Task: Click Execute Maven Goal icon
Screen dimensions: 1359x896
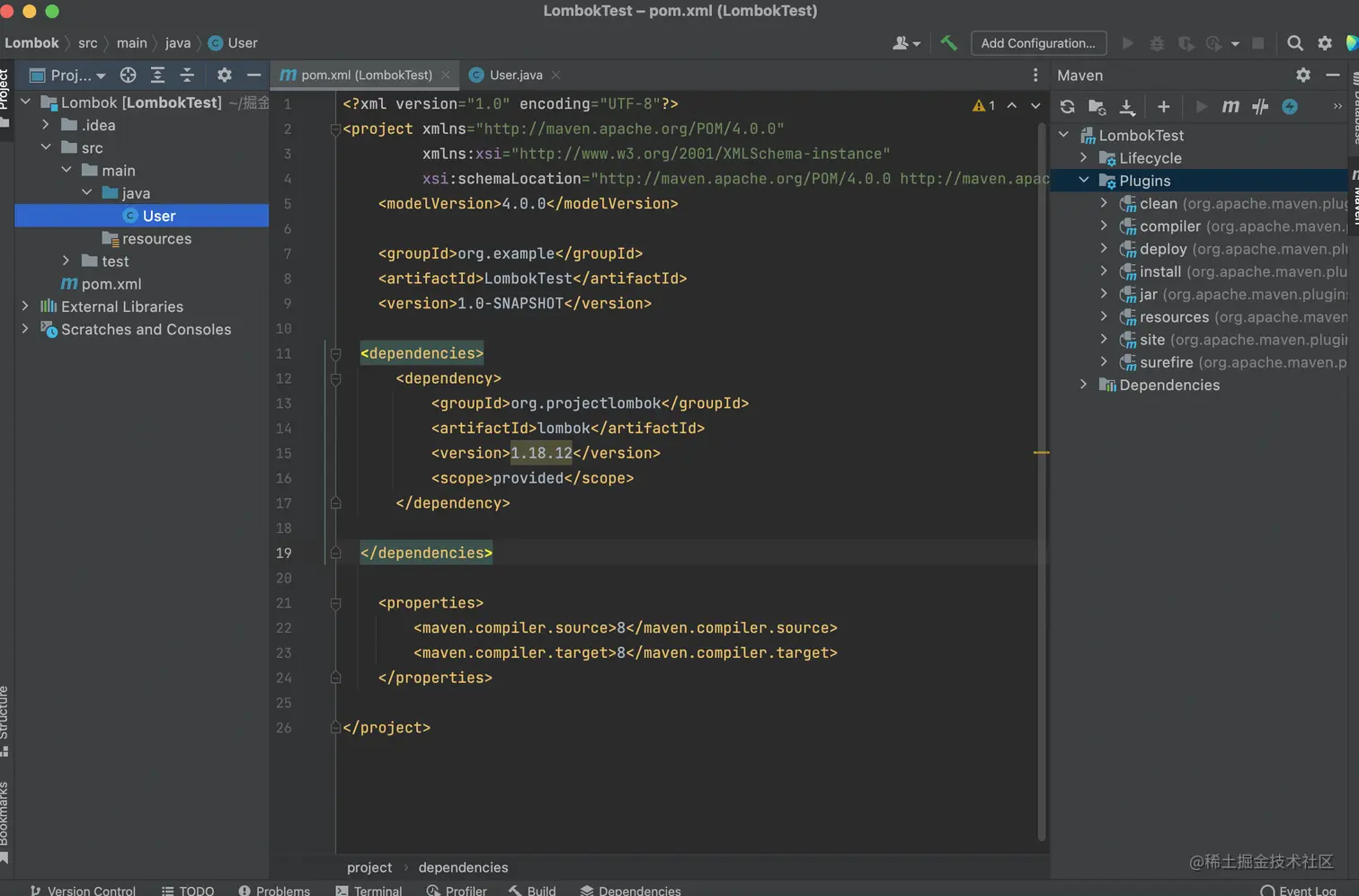Action: coord(1230,107)
